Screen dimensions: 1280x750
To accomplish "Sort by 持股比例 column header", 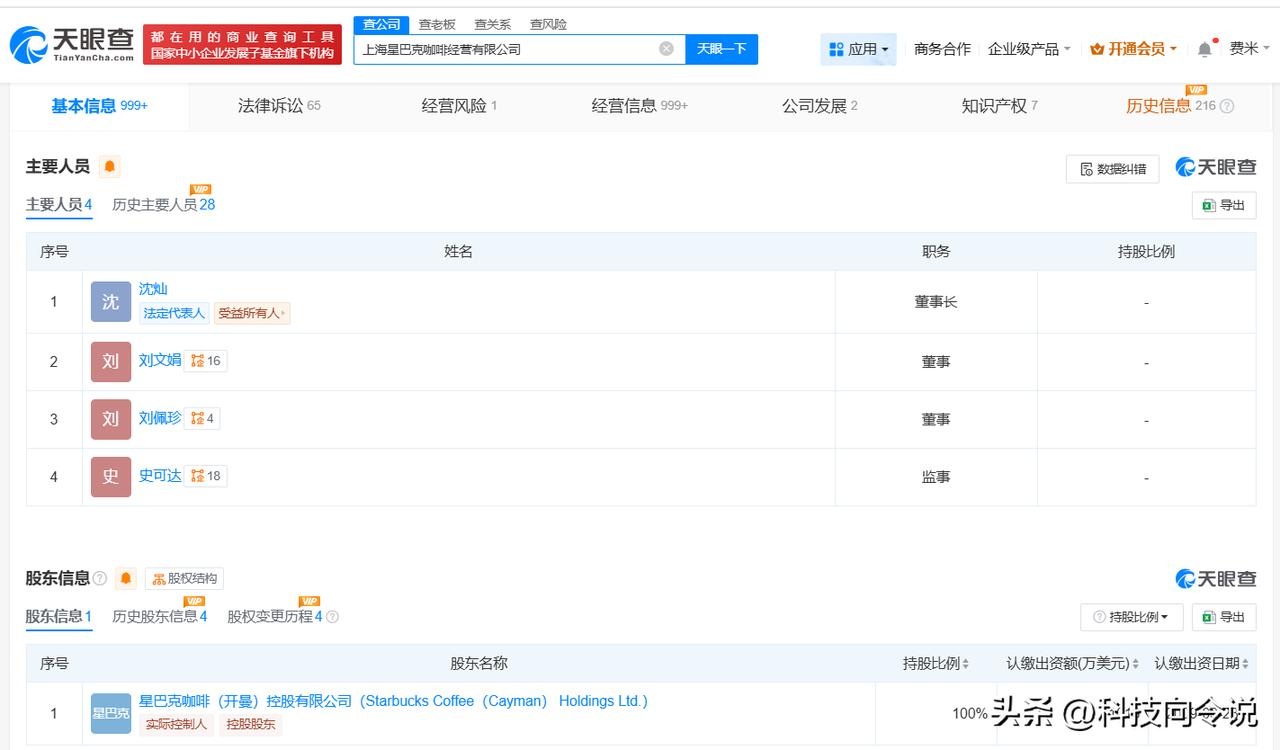I will (x=936, y=663).
